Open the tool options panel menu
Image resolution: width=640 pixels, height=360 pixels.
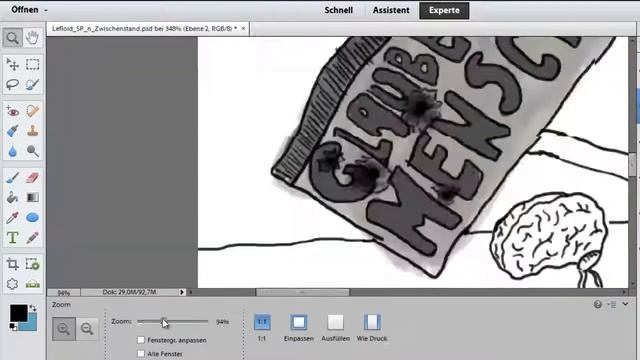pos(611,304)
